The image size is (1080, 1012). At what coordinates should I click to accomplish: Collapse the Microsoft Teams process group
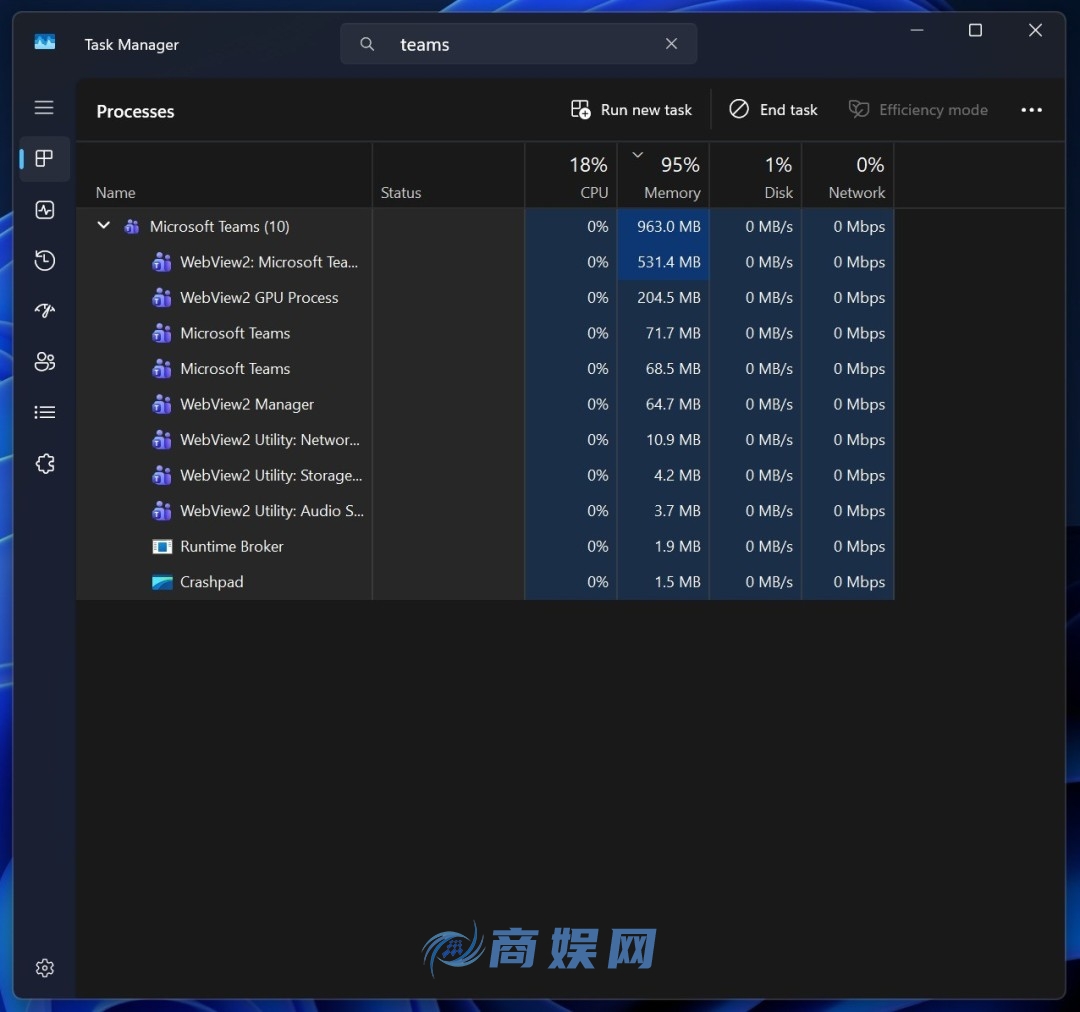(x=103, y=225)
